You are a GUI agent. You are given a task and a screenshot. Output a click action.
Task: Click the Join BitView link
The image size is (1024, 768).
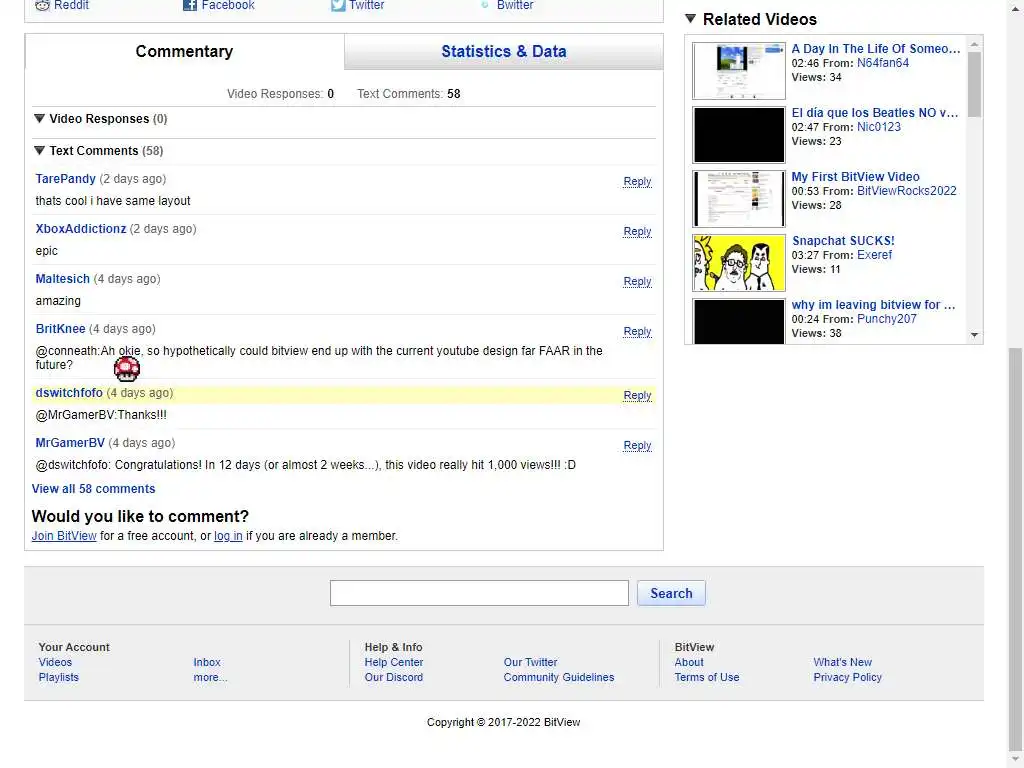(x=64, y=536)
